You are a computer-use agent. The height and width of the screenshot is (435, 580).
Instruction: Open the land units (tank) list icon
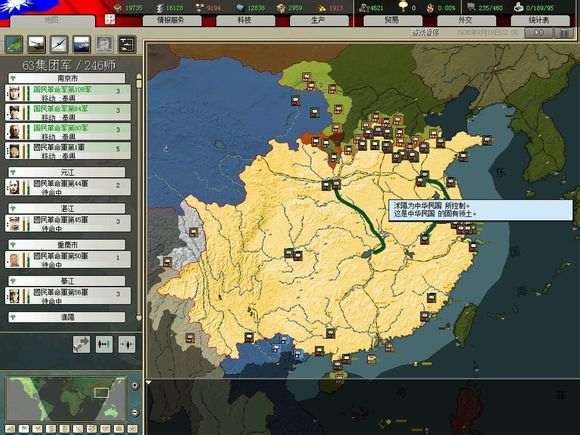37,44
